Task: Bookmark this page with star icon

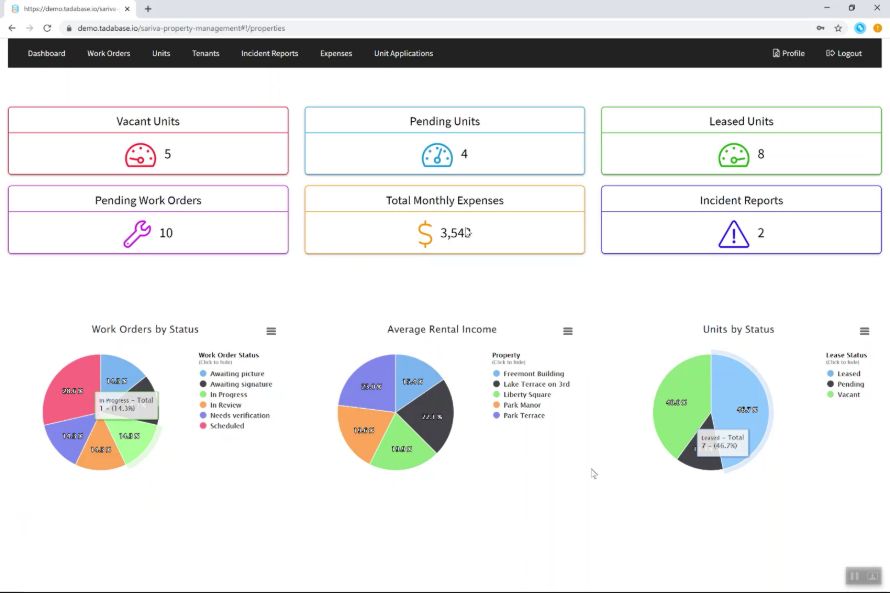Action: [x=838, y=28]
